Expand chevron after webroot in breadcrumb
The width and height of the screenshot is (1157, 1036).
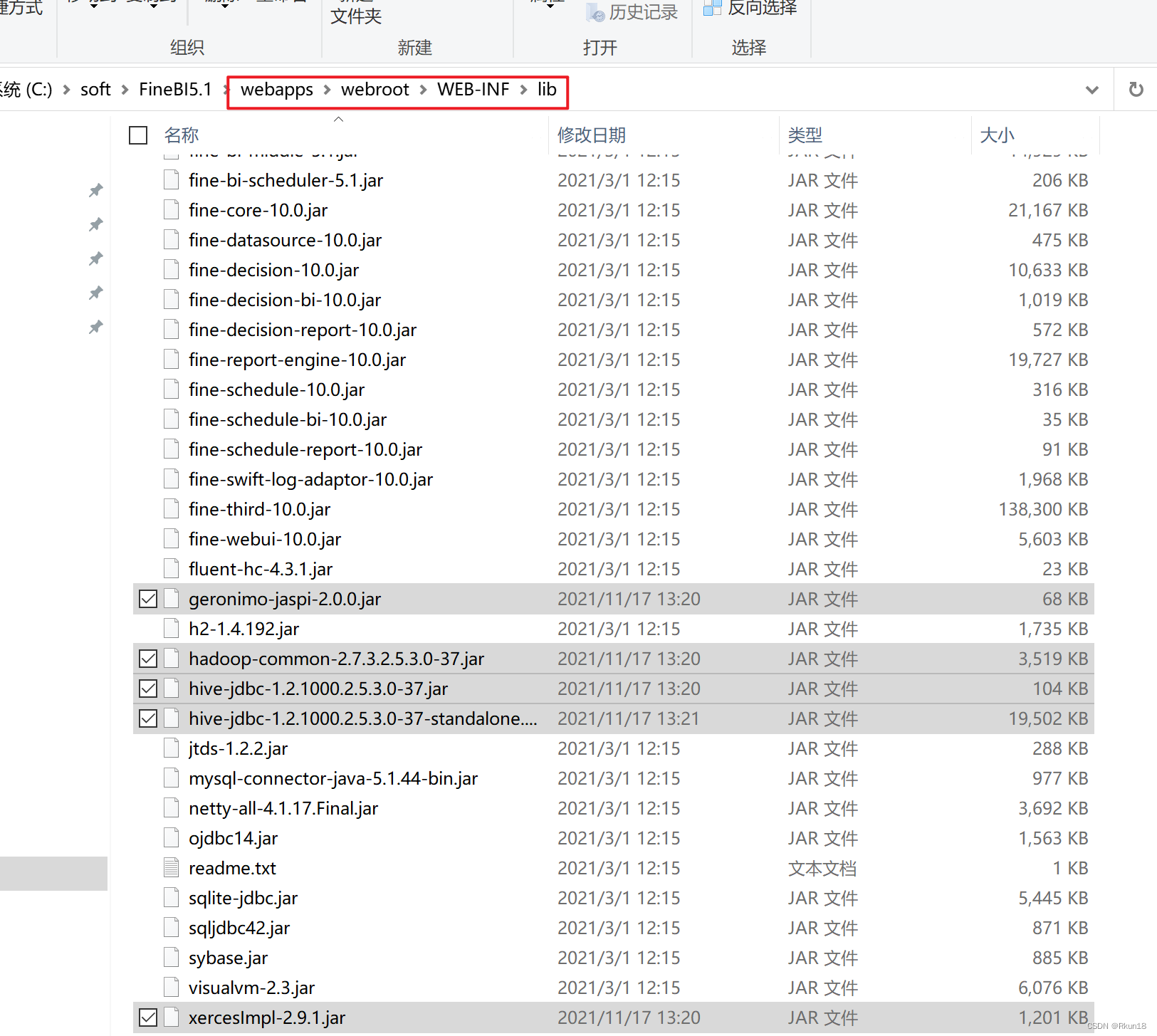coord(423,90)
